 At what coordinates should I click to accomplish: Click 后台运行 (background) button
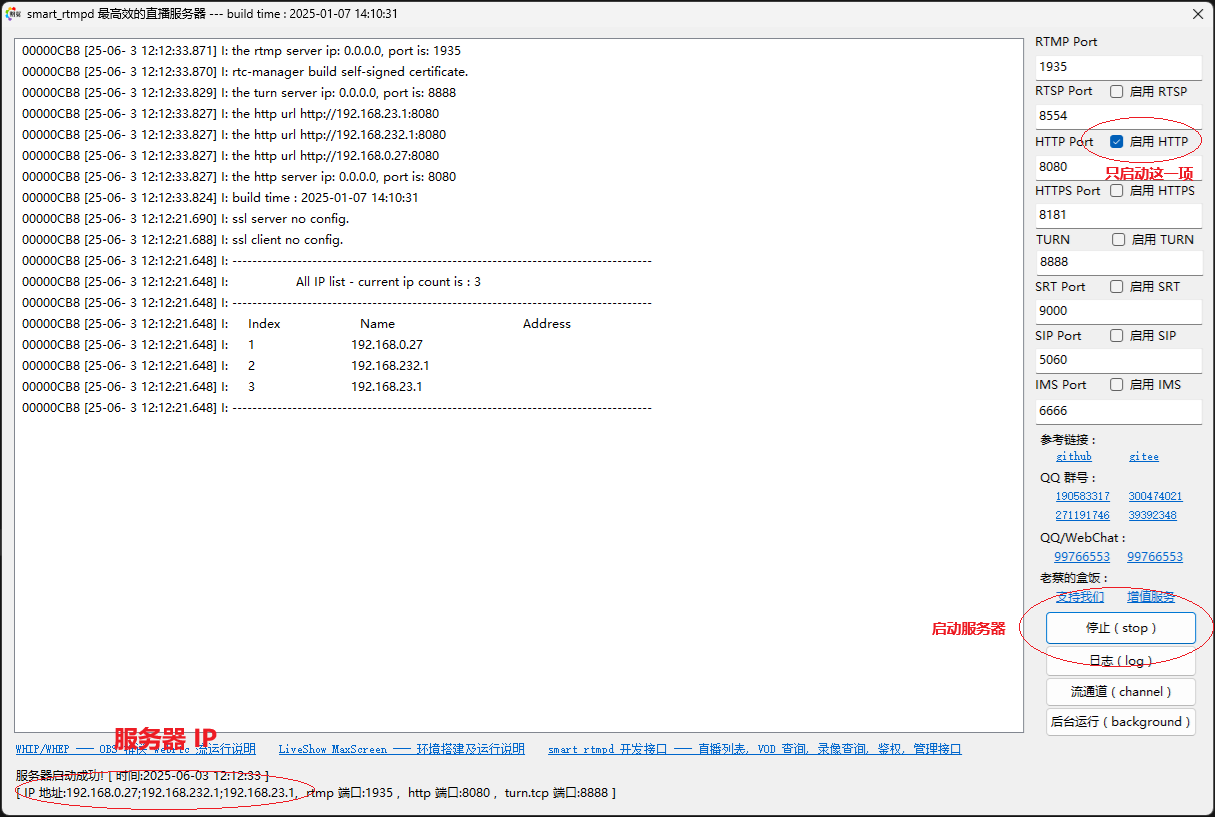[x=1121, y=722]
